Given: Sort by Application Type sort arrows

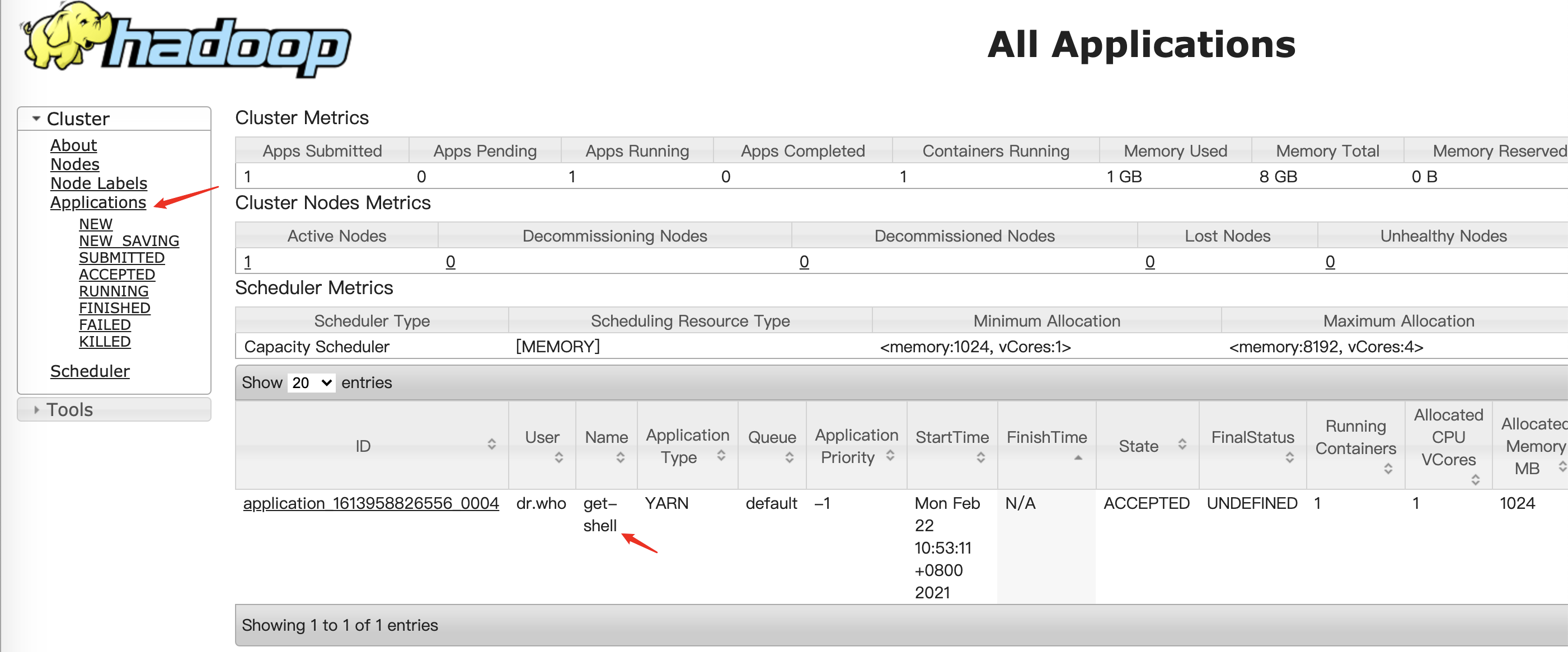Looking at the screenshot, I should coord(721,456).
